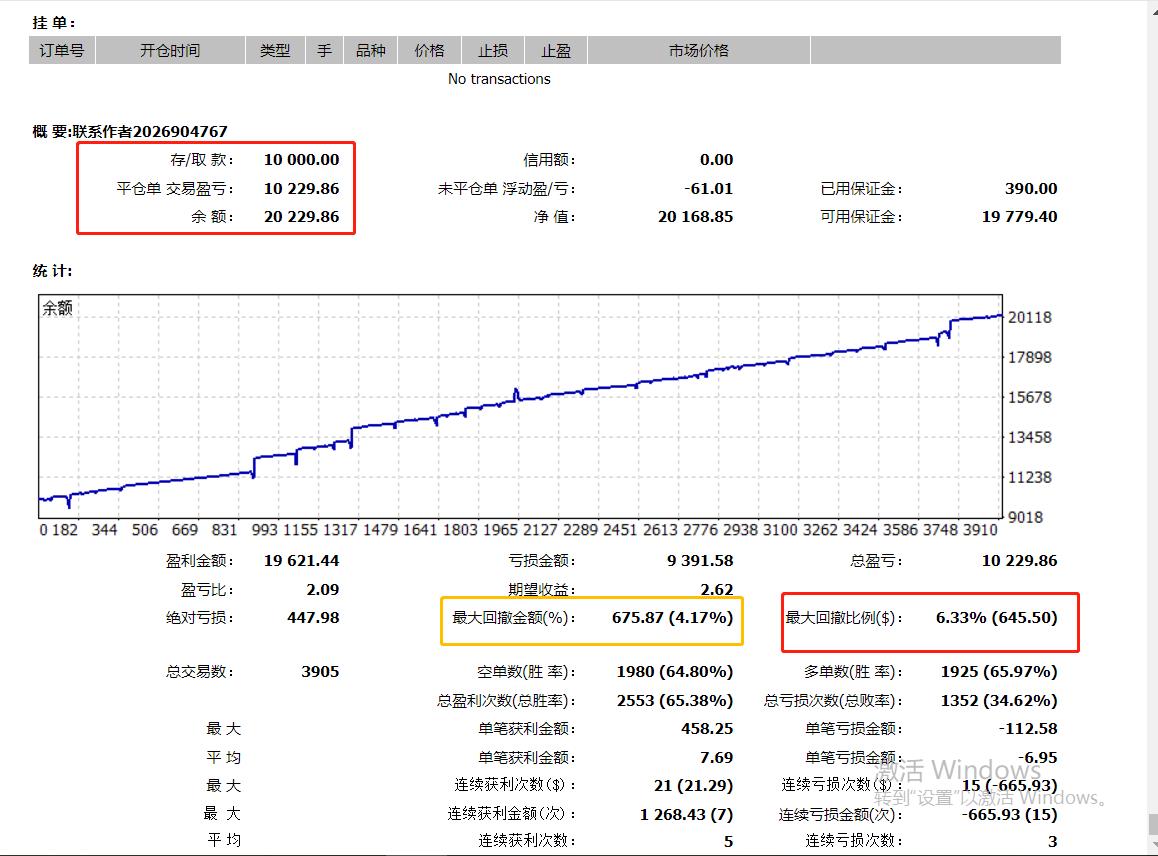Click the 激活 Windows watermark text
This screenshot has height=856, width=1158.
pyautogui.click(x=960, y=771)
